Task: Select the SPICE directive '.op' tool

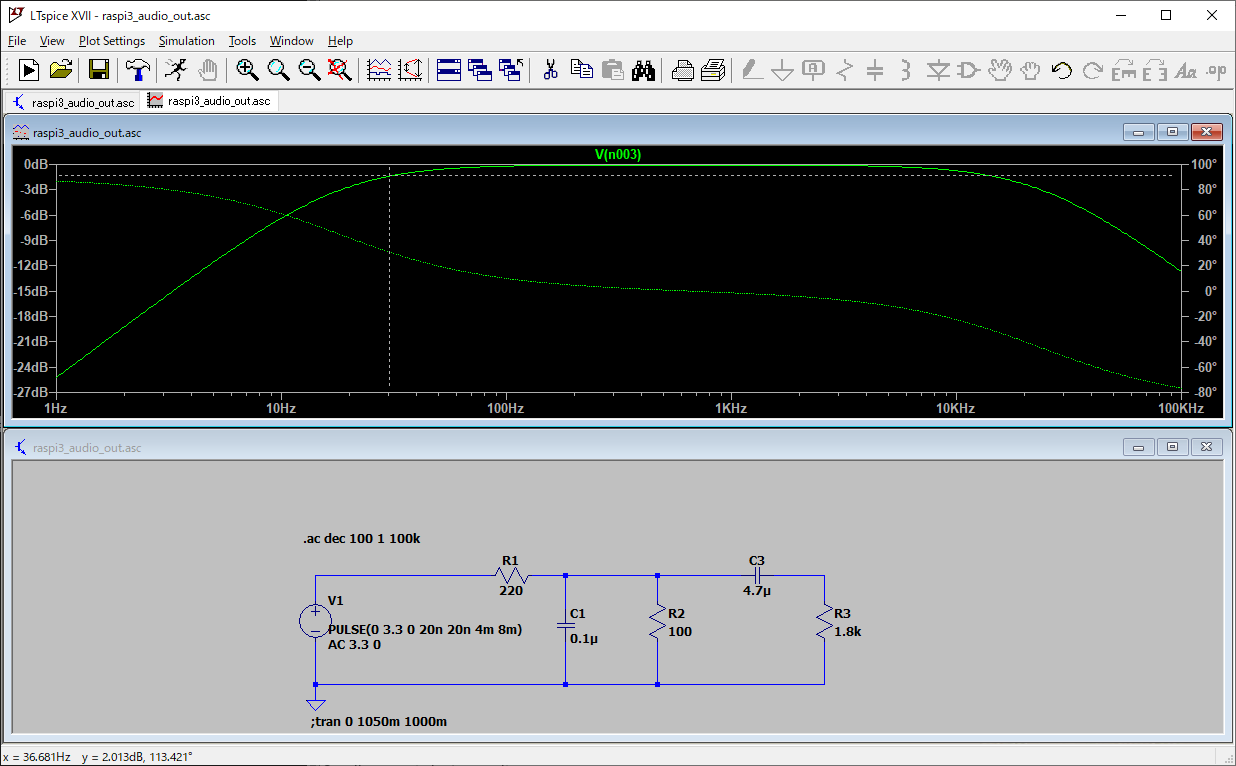Action: pos(1216,70)
